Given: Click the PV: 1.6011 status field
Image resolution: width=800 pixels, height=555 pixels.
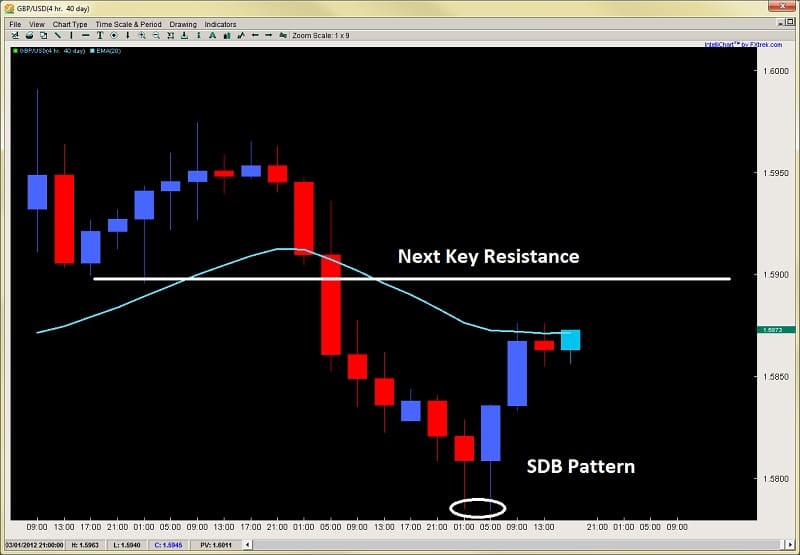Looking at the screenshot, I should [x=214, y=545].
